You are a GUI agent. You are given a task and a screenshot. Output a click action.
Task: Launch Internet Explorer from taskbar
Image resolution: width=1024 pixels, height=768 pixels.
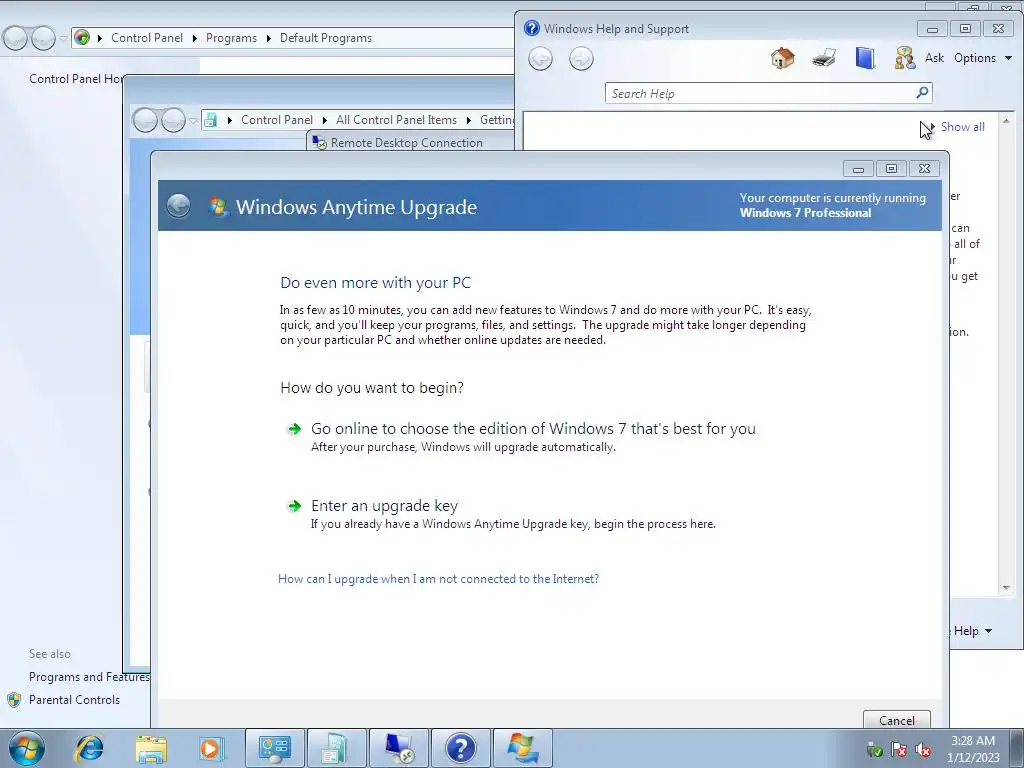[x=89, y=748]
